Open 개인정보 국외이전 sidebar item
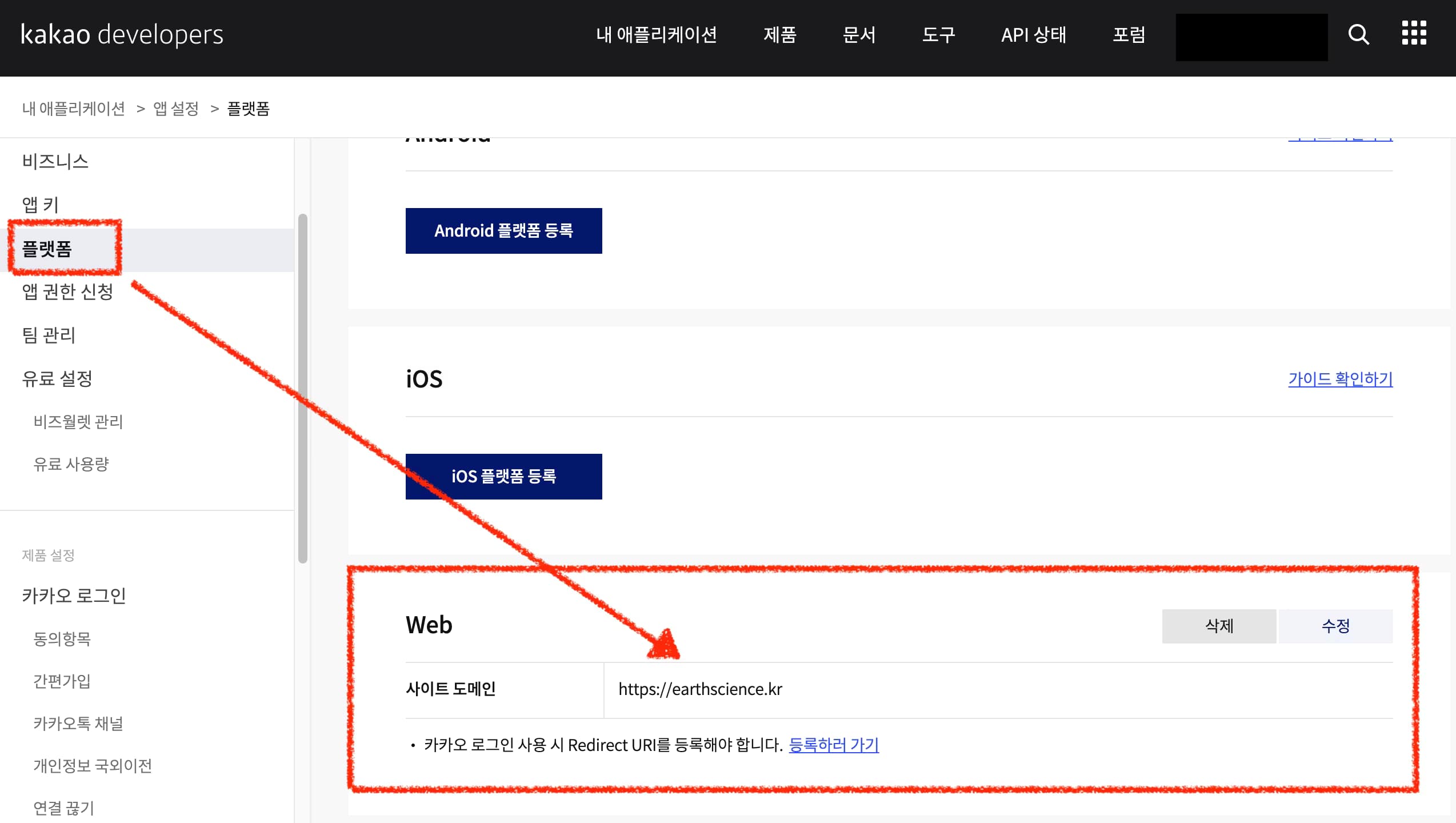 click(x=93, y=766)
